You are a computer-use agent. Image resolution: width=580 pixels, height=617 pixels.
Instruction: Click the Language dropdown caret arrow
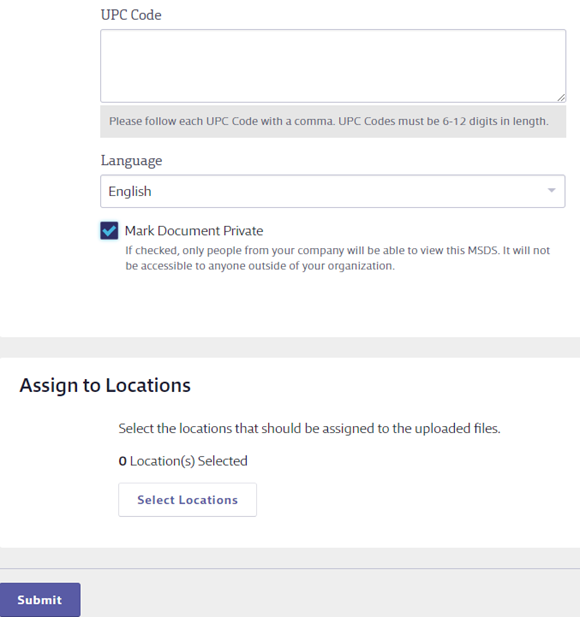[552, 190]
